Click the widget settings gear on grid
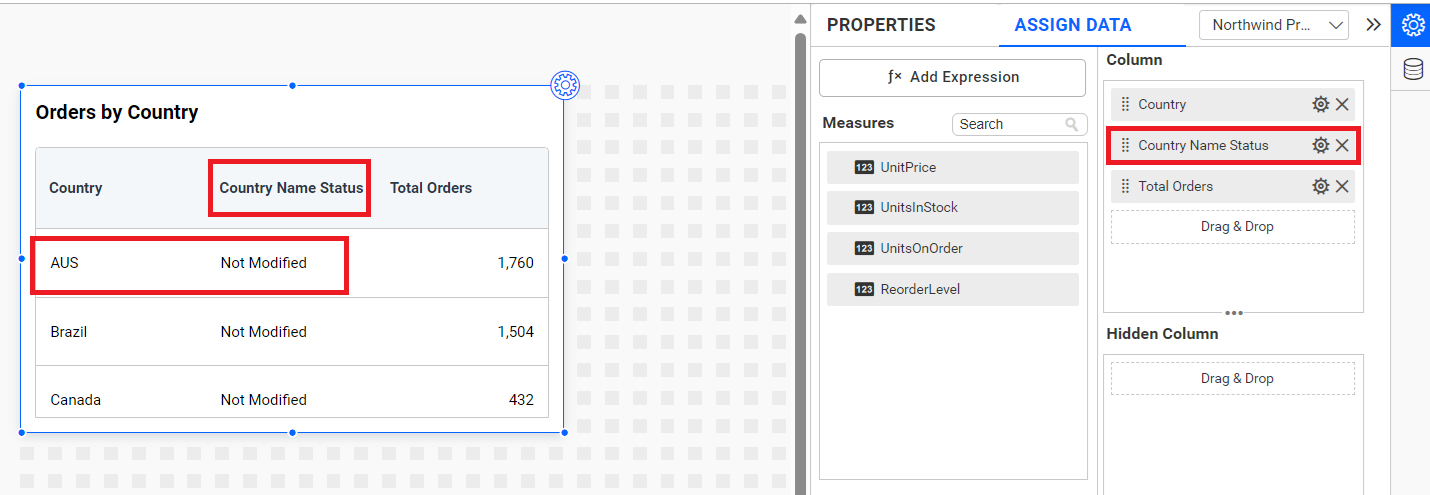This screenshot has width=1430, height=495. pyautogui.click(x=565, y=85)
